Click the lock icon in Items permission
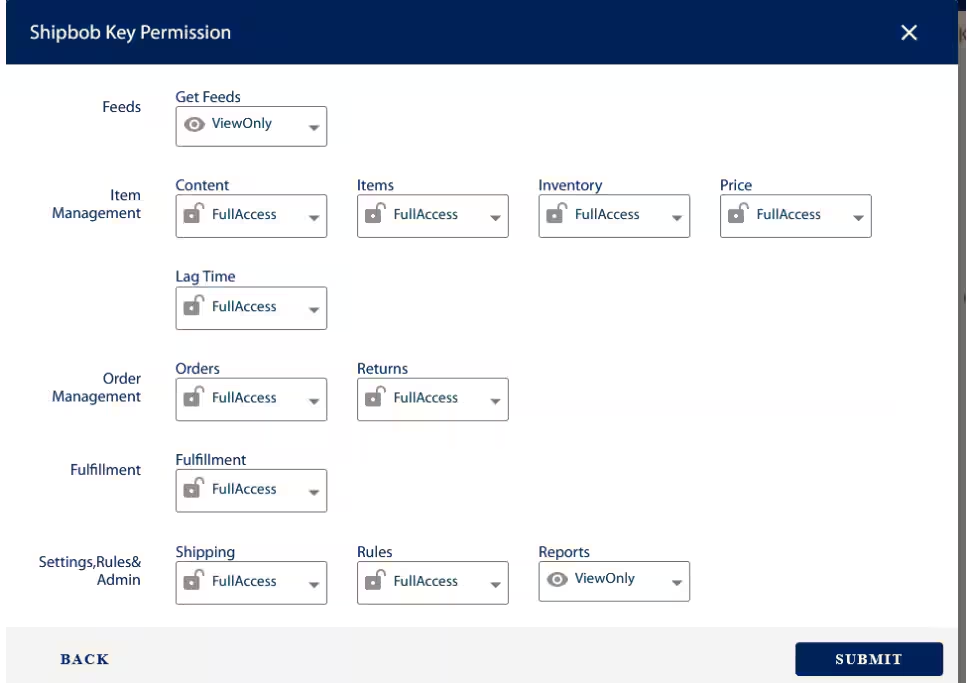This screenshot has width=967, height=683. 376,215
